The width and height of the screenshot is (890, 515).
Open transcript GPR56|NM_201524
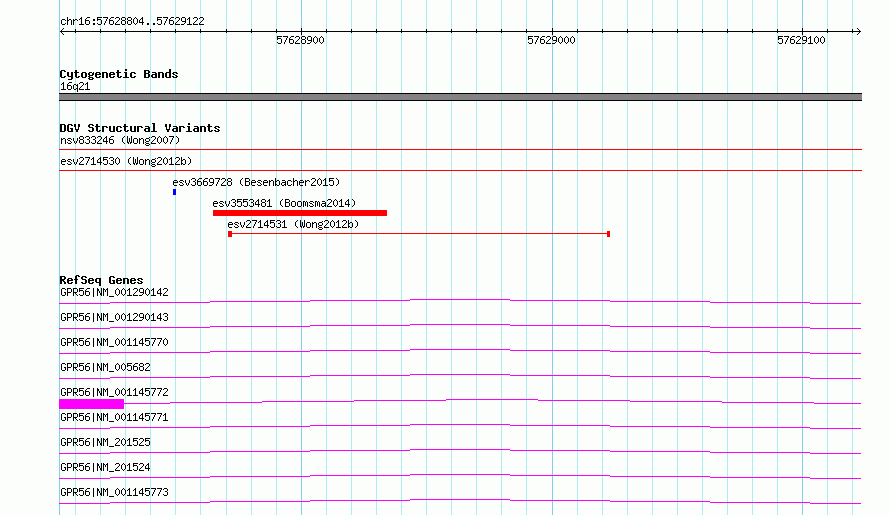pyautogui.click(x=105, y=467)
